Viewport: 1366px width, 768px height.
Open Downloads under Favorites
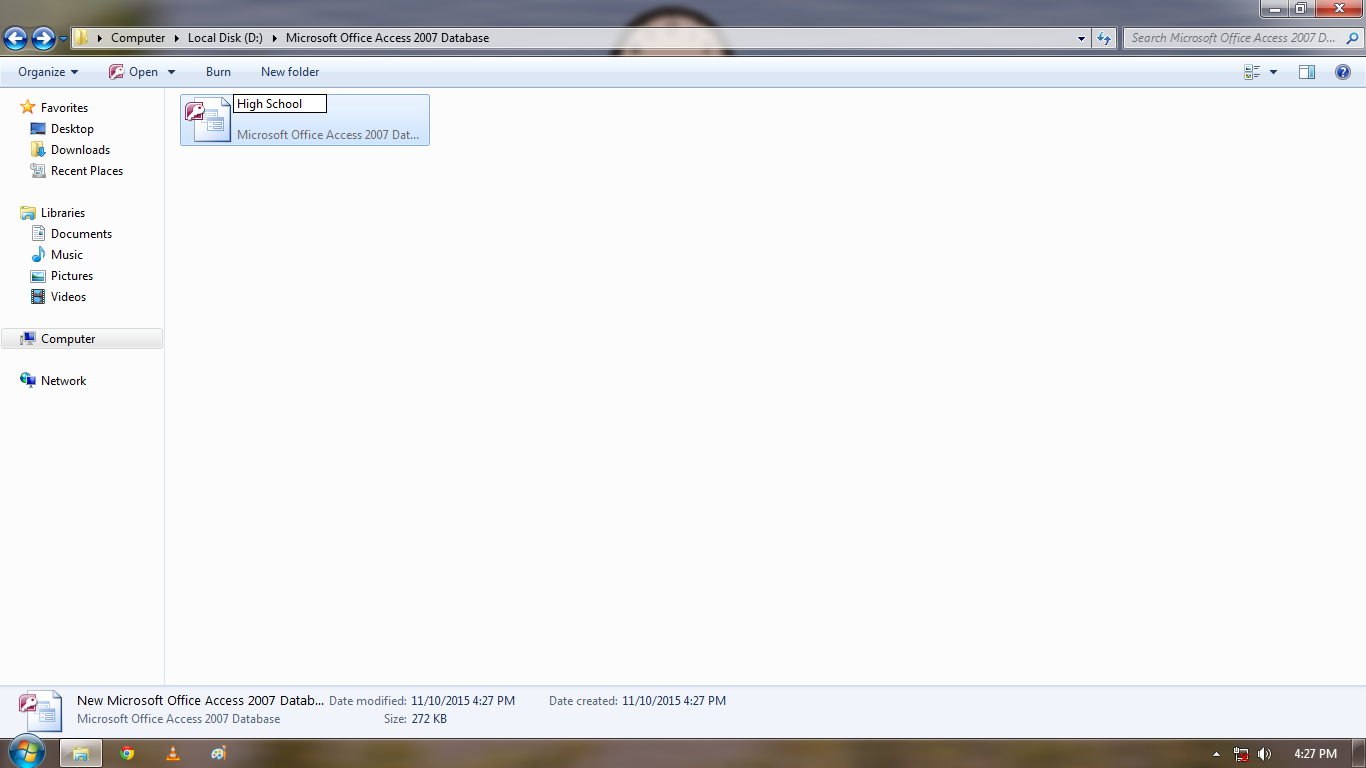80,150
